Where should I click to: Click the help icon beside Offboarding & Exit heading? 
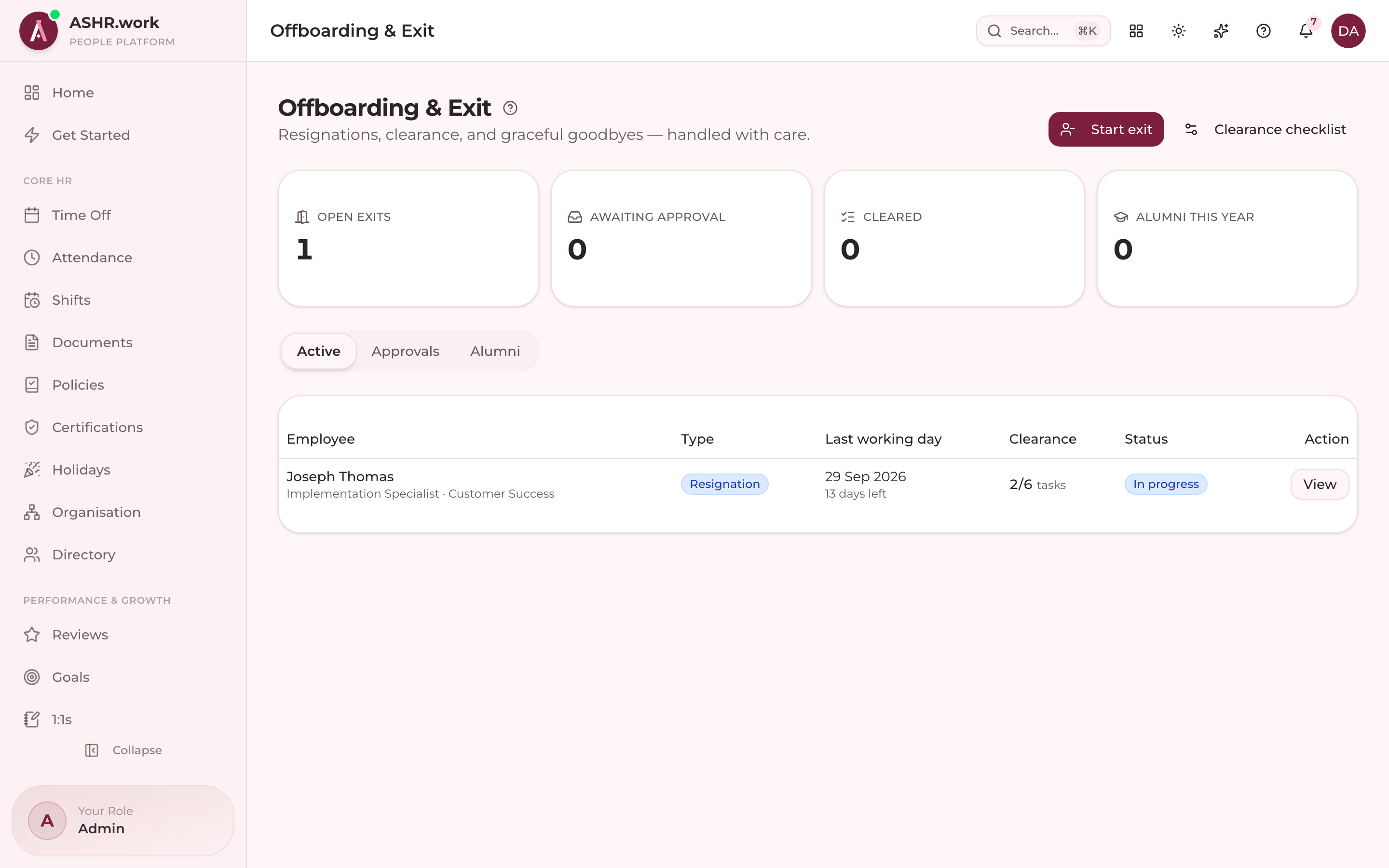510,108
